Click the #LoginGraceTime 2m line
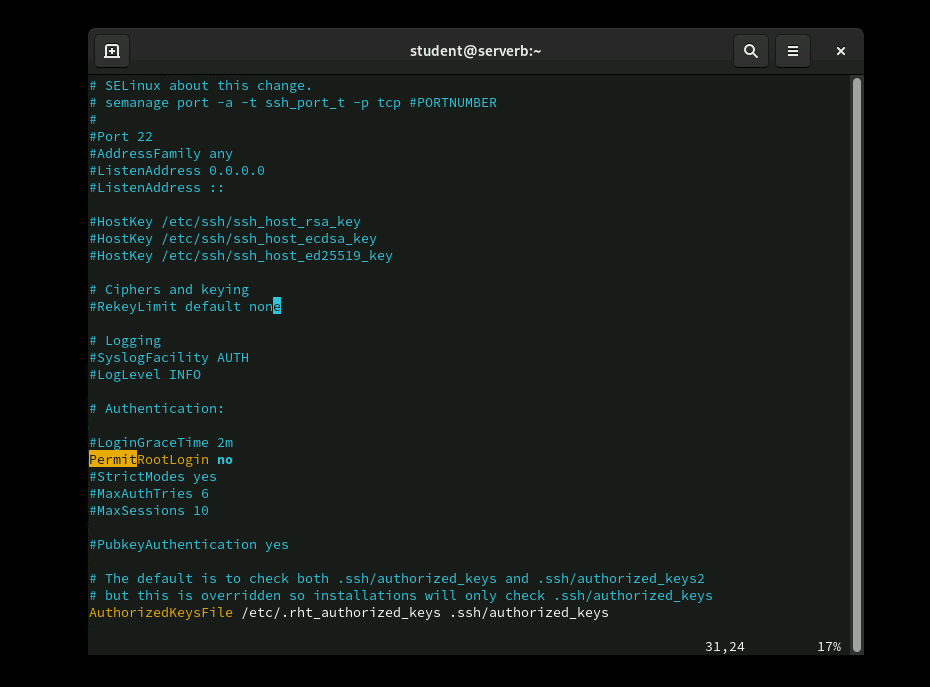The height and width of the screenshot is (687, 930). pyautogui.click(x=160, y=443)
